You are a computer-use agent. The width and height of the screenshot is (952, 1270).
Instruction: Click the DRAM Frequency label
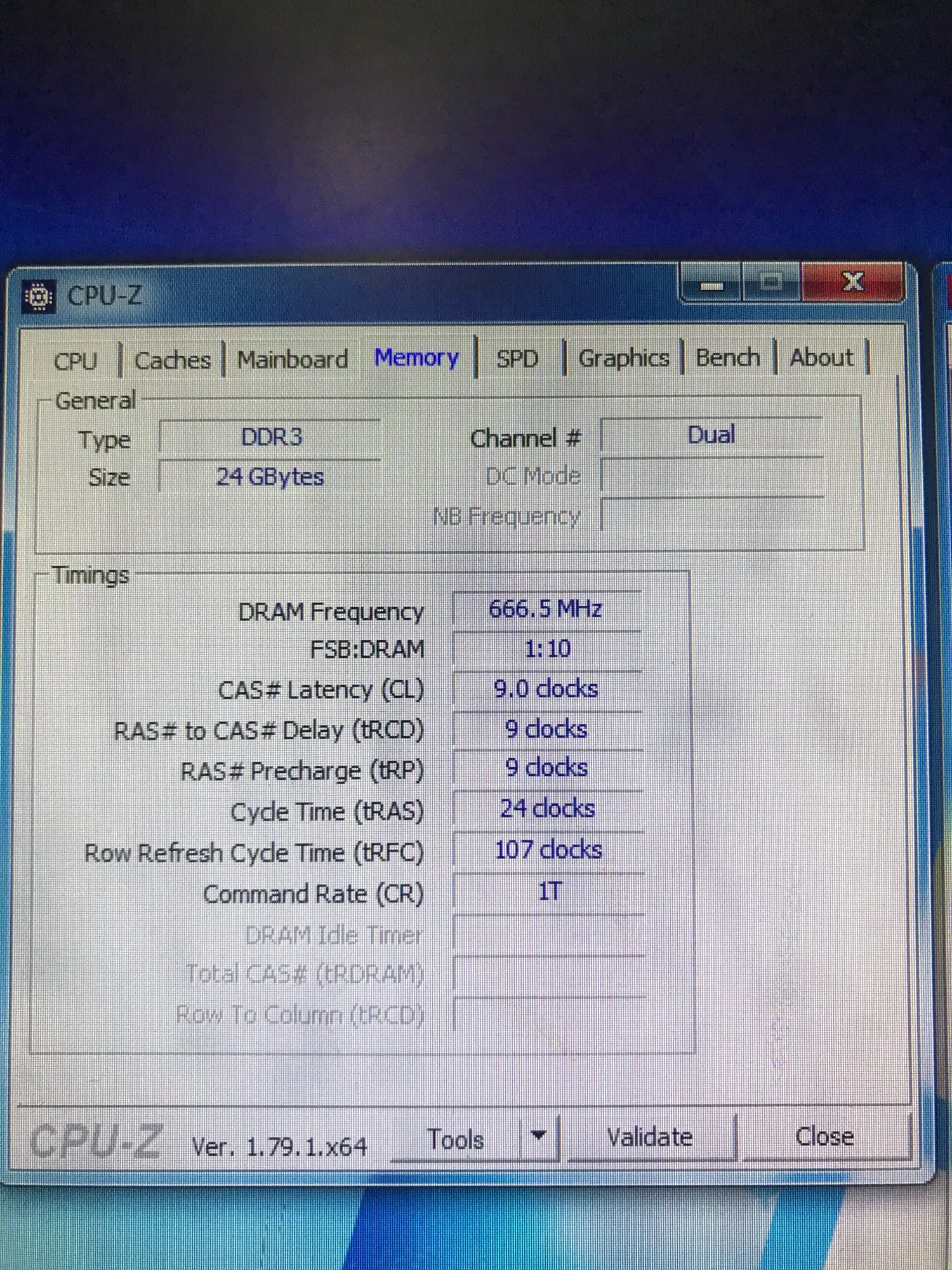coord(331,612)
